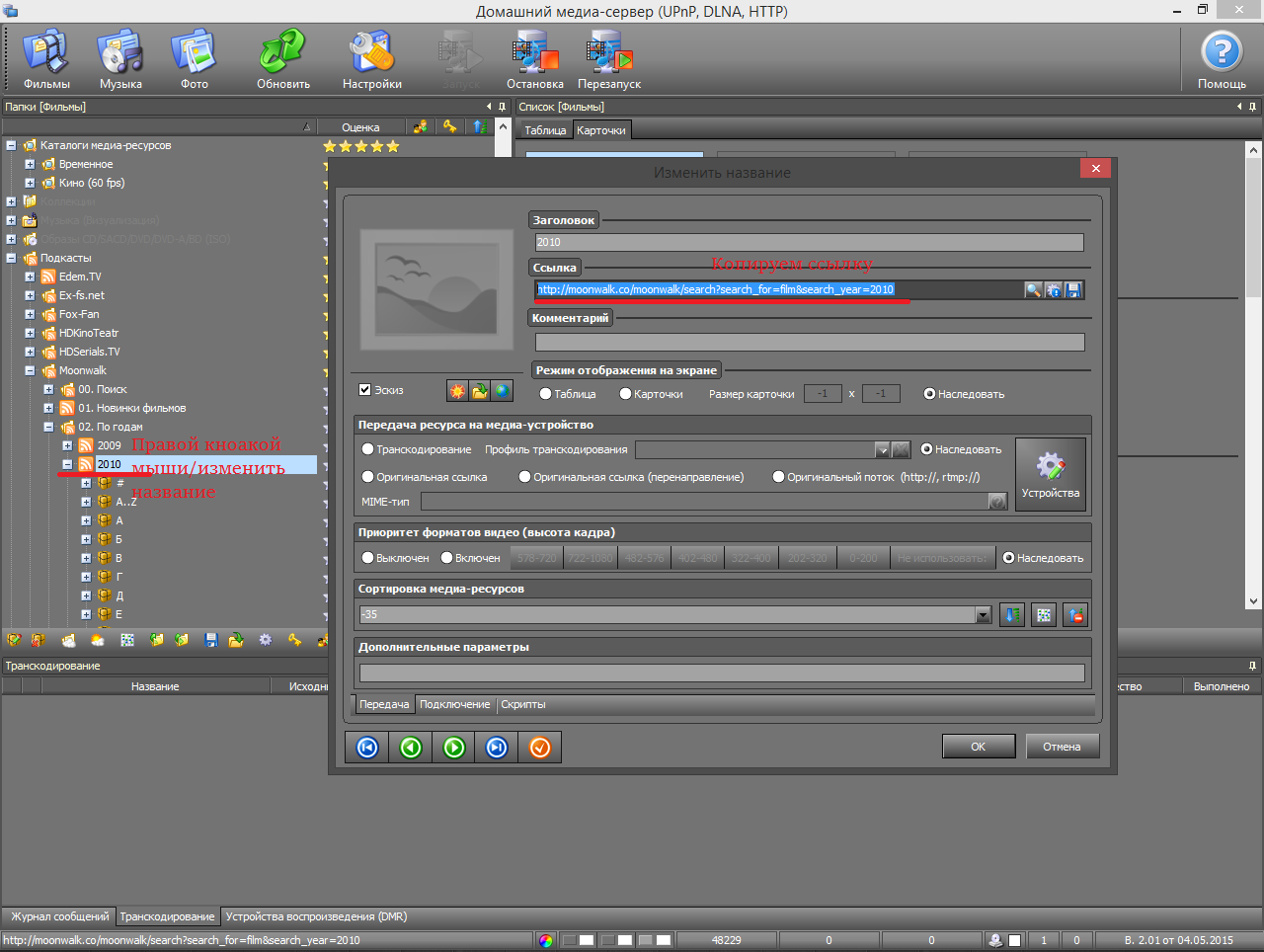
Task: Switch to the Подключение tab
Action: 454,704
